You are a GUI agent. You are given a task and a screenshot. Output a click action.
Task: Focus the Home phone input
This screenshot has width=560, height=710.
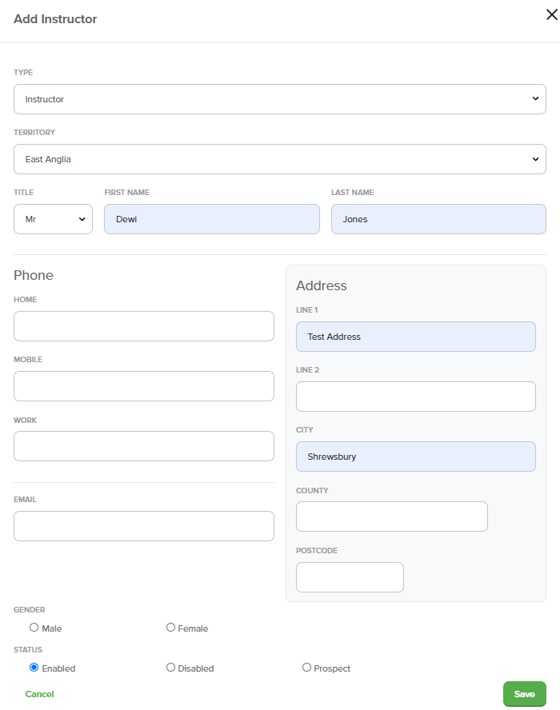coord(144,326)
